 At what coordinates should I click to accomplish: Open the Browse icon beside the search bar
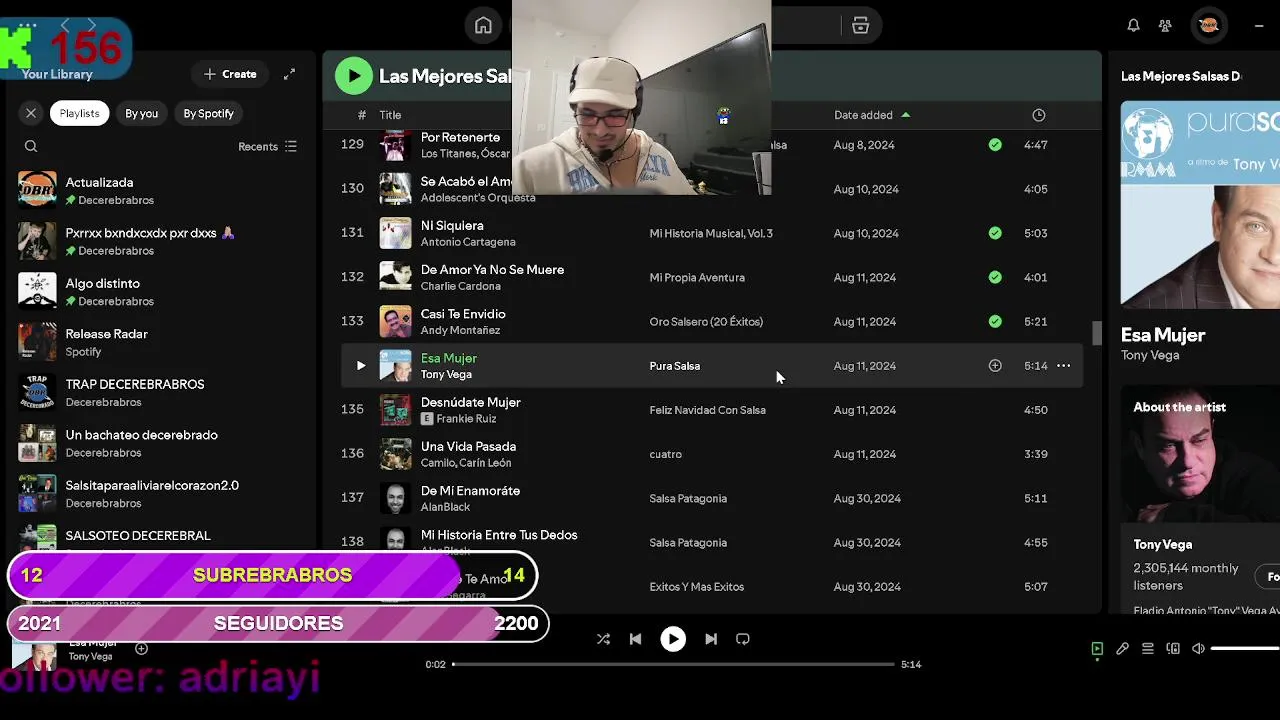pyautogui.click(x=860, y=26)
